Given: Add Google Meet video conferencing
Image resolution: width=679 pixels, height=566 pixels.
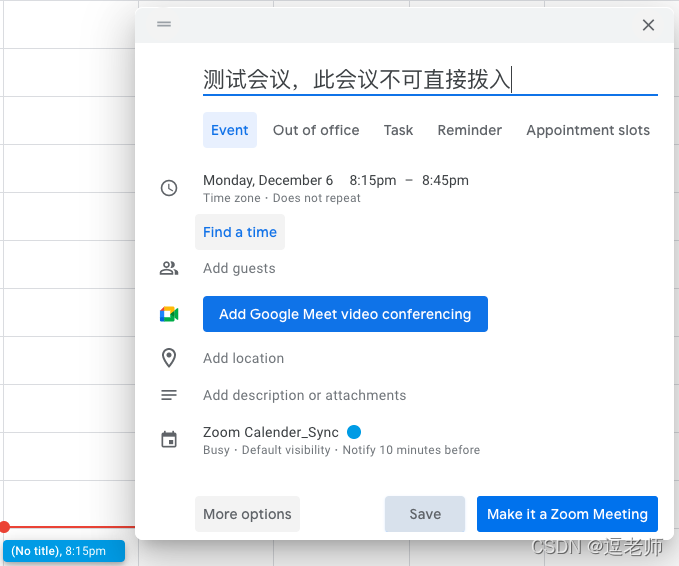Looking at the screenshot, I should click(345, 314).
